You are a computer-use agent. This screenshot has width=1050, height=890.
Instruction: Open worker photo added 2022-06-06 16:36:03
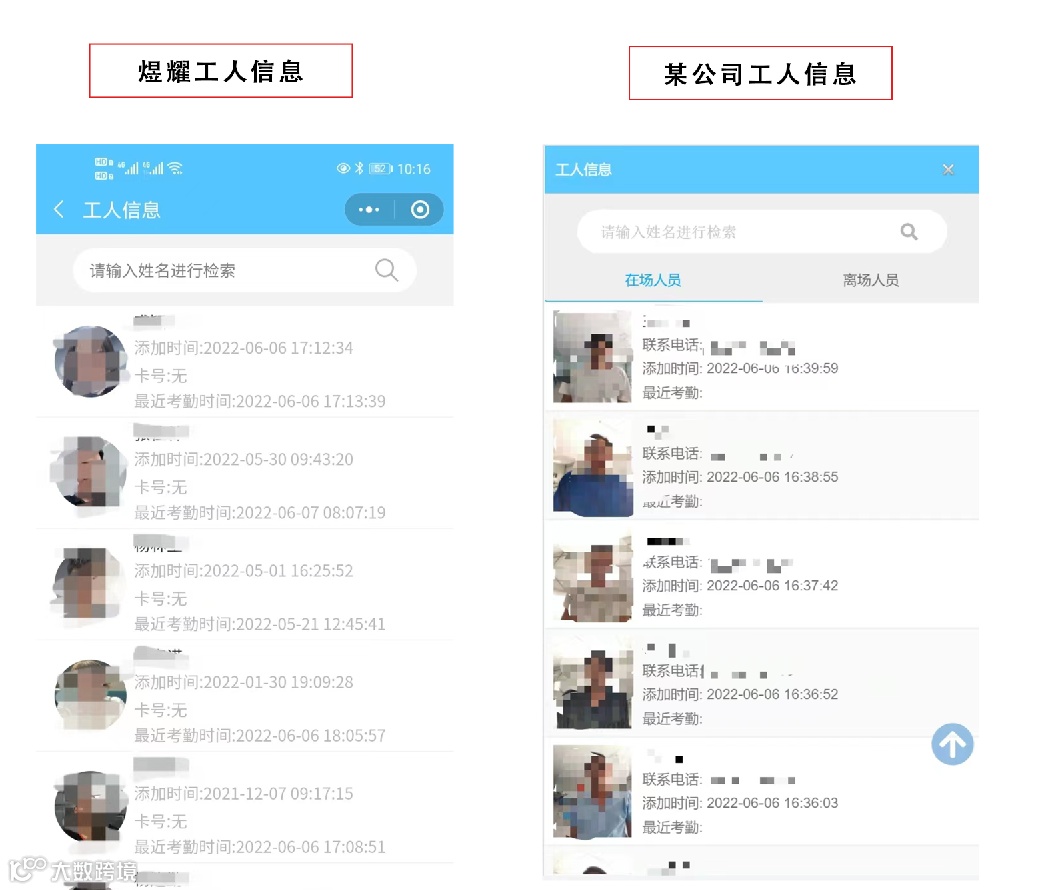click(593, 792)
